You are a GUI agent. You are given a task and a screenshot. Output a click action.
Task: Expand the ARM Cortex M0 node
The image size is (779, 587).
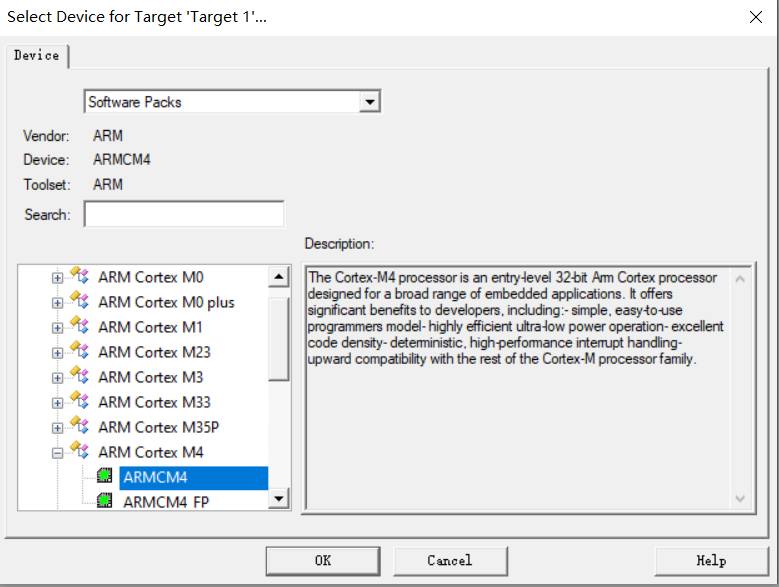pos(58,278)
